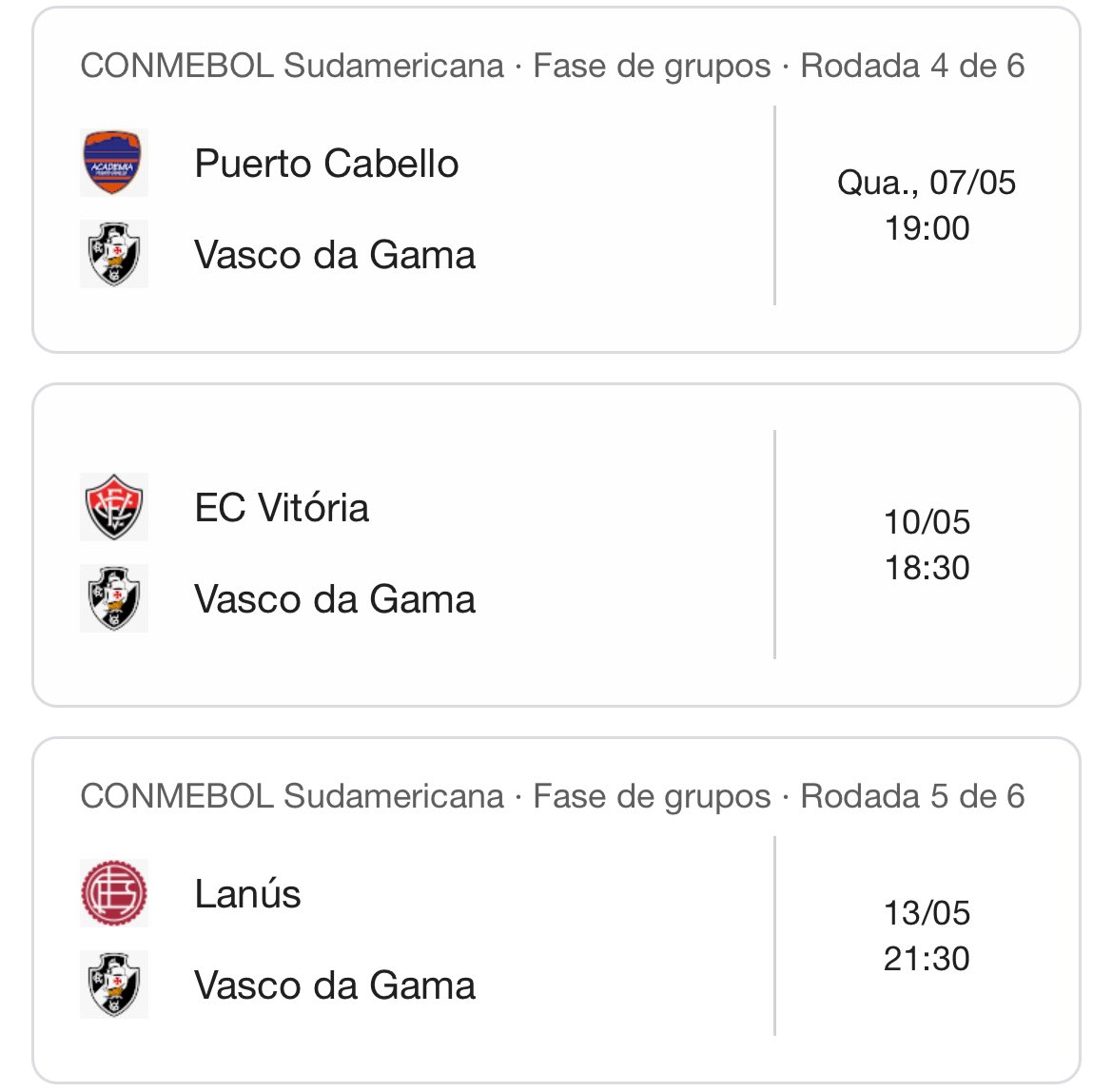Image resolution: width=1113 pixels, height=1092 pixels.
Task: Click Vasco crest in the Puerto Cabello match
Action: [x=113, y=254]
